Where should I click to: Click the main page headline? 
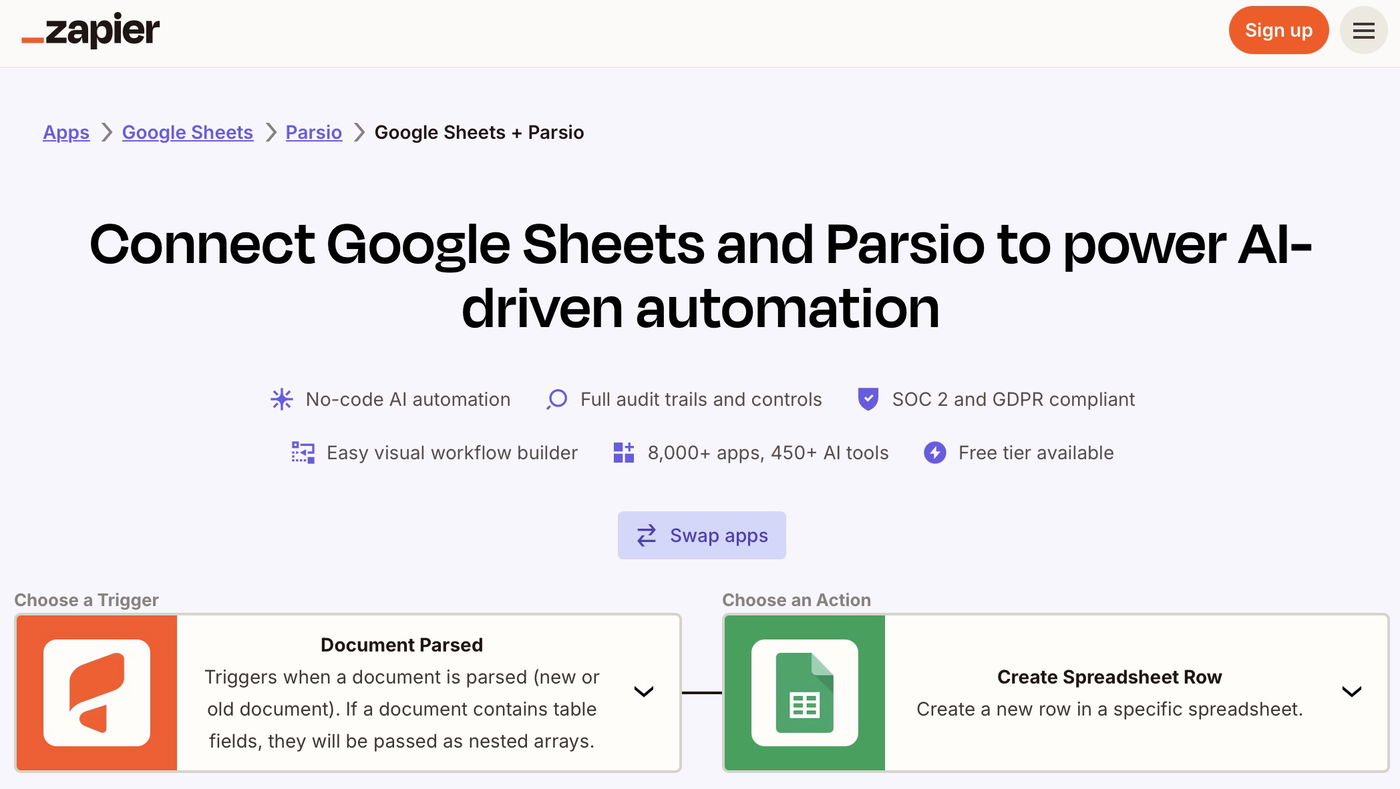click(700, 275)
